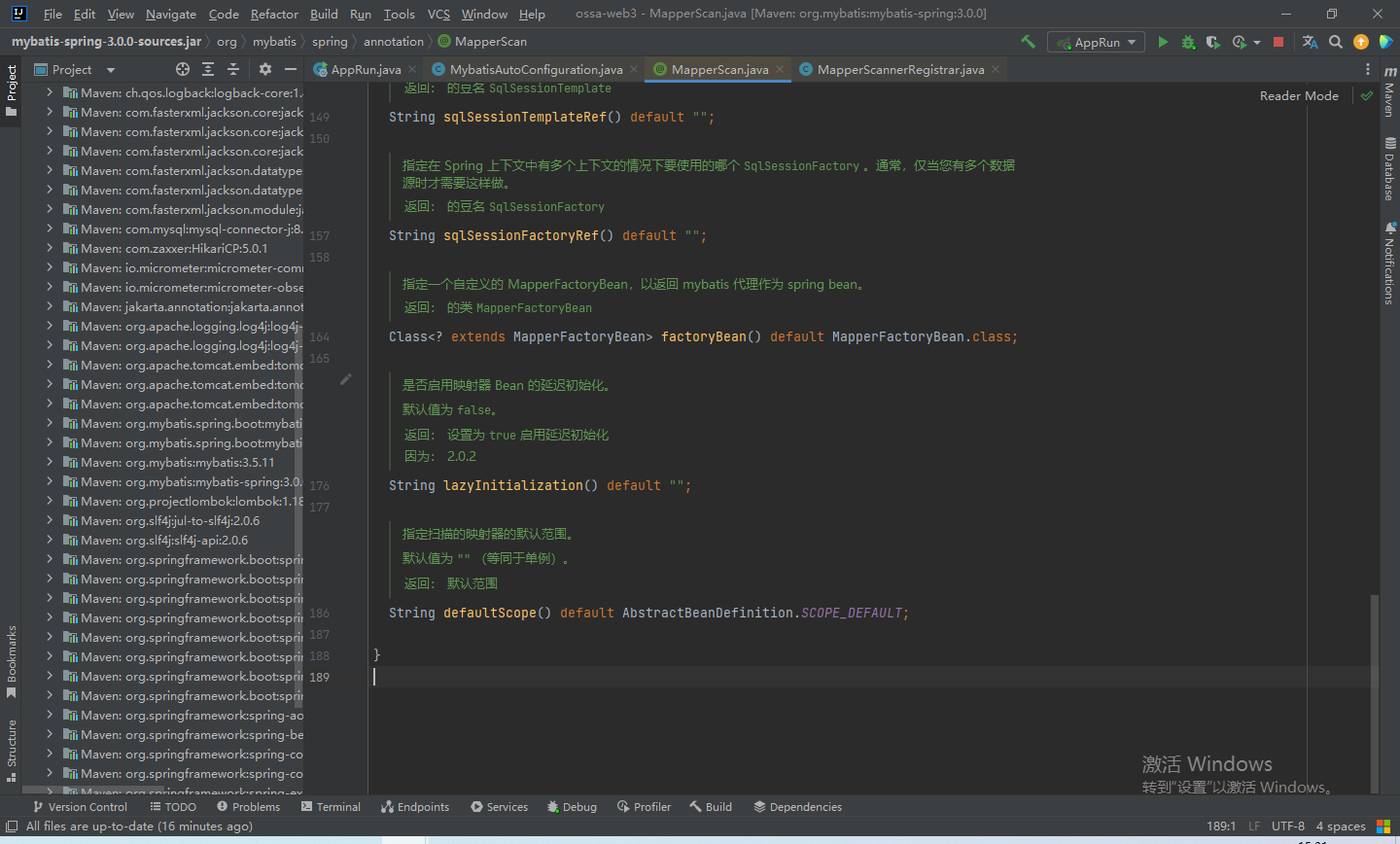The image size is (1400, 844).
Task: Start debugging with the bug icon
Action: click(x=1188, y=42)
